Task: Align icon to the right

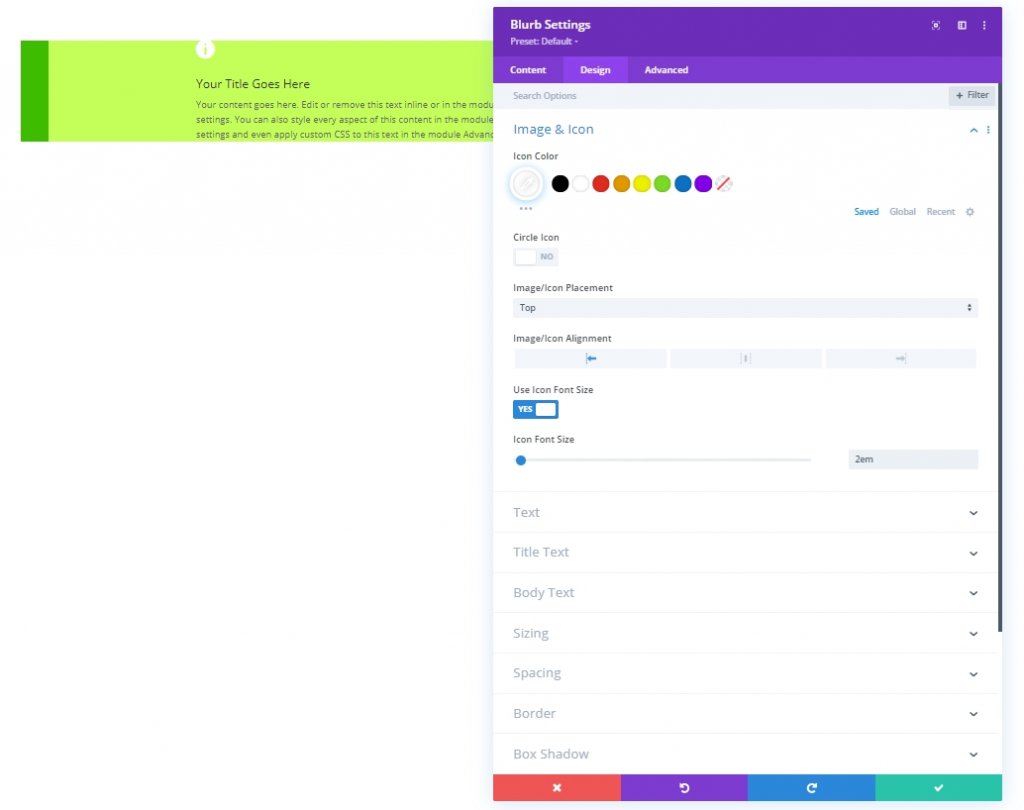Action: pos(901,359)
